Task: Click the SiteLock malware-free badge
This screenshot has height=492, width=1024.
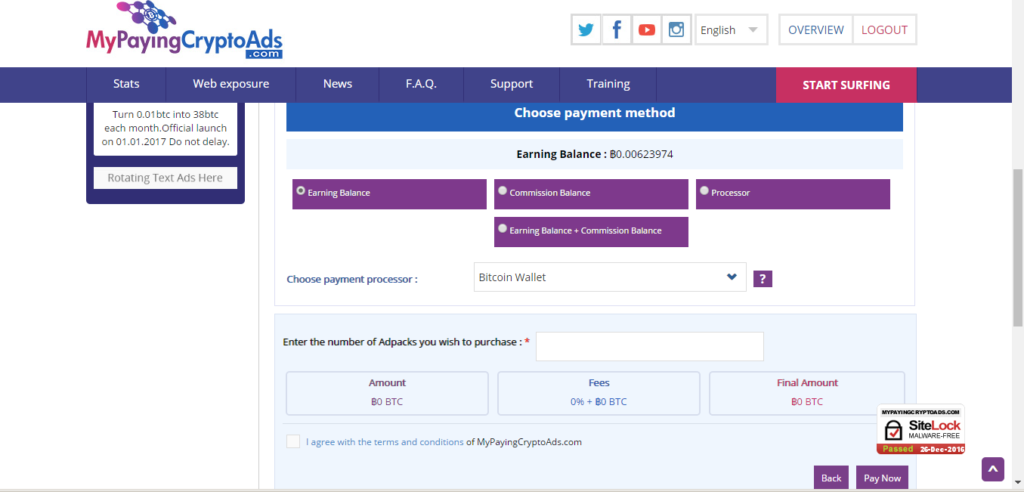Action: [921, 429]
